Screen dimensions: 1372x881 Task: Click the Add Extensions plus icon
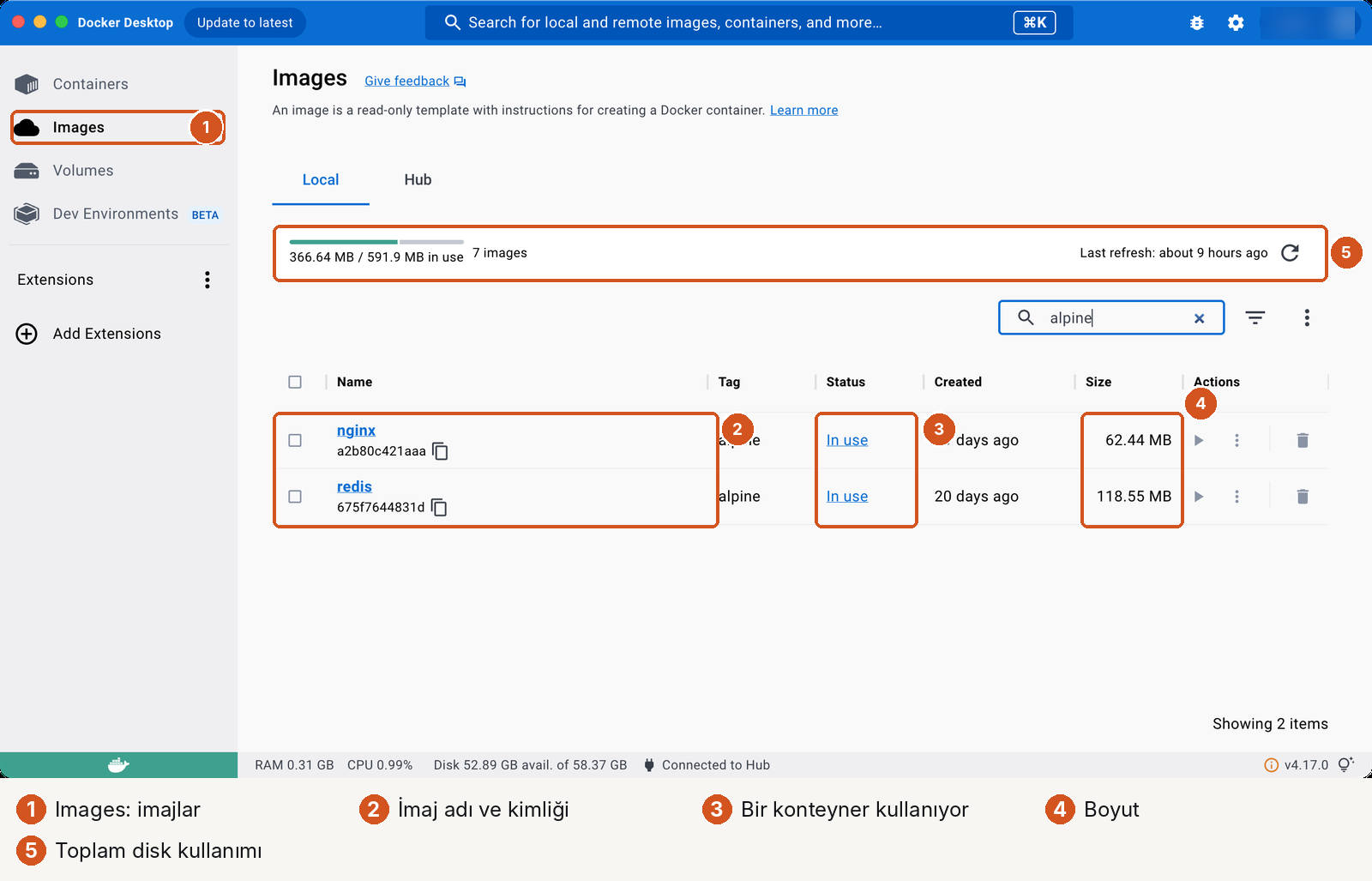click(x=27, y=334)
